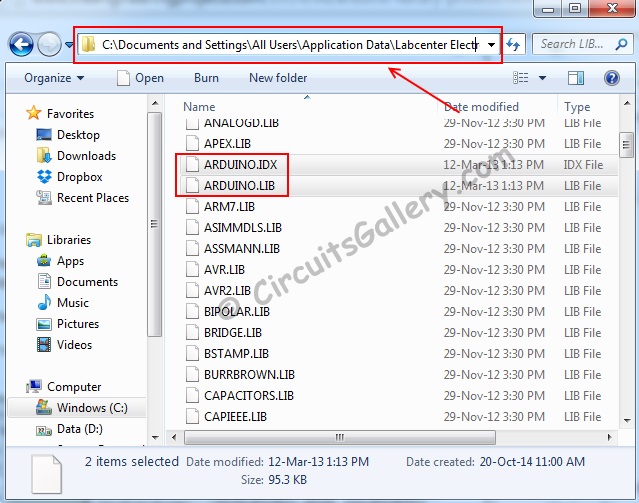
Task: Click the blank file thumbnail in details pane
Action: pyautogui.click(x=46, y=473)
